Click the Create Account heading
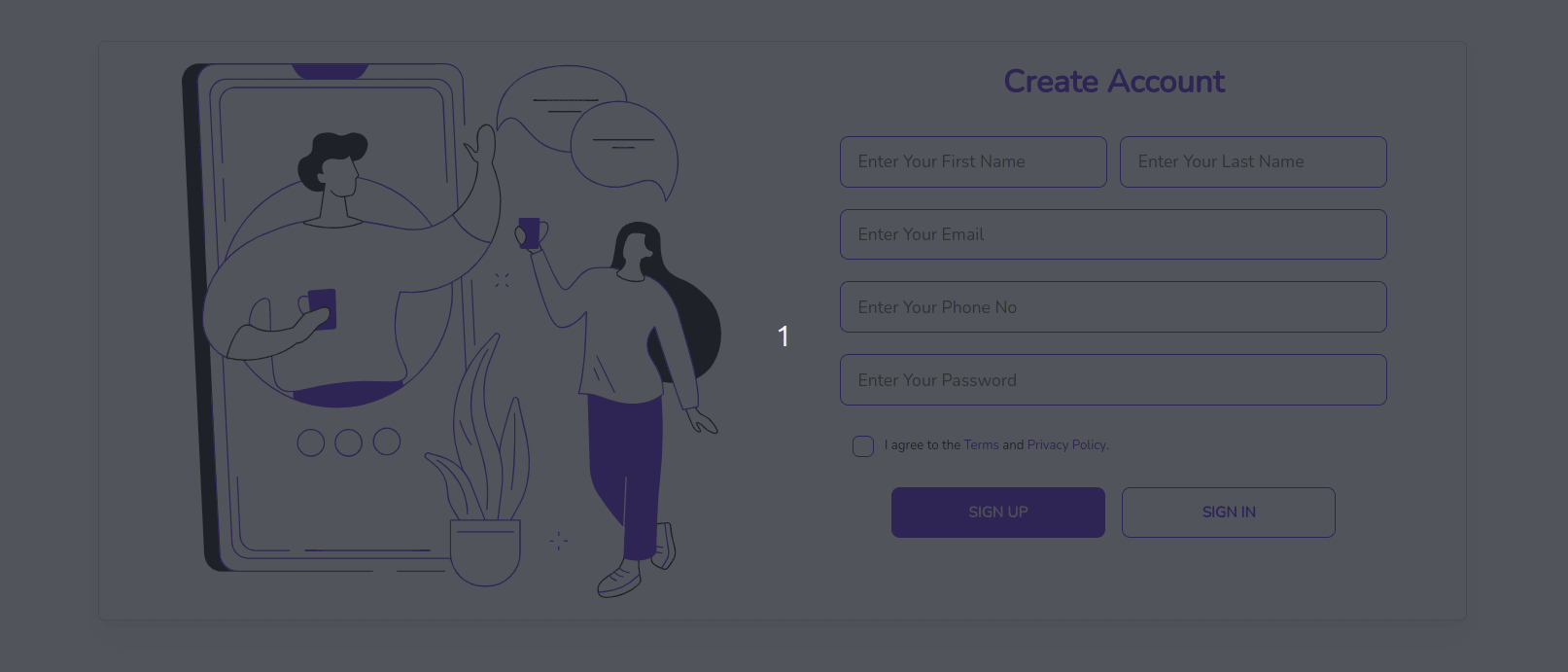This screenshot has width=1568, height=672. pos(1114,82)
